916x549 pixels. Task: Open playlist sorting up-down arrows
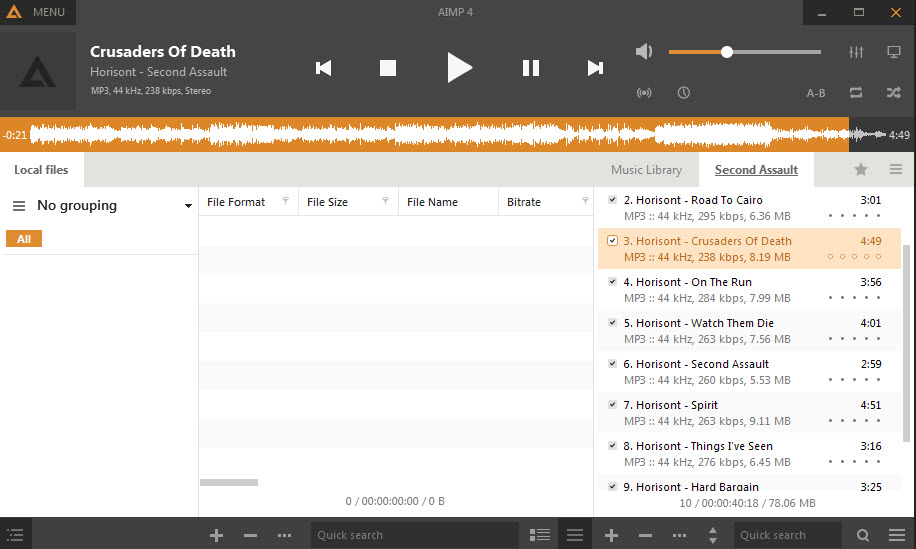pos(713,535)
